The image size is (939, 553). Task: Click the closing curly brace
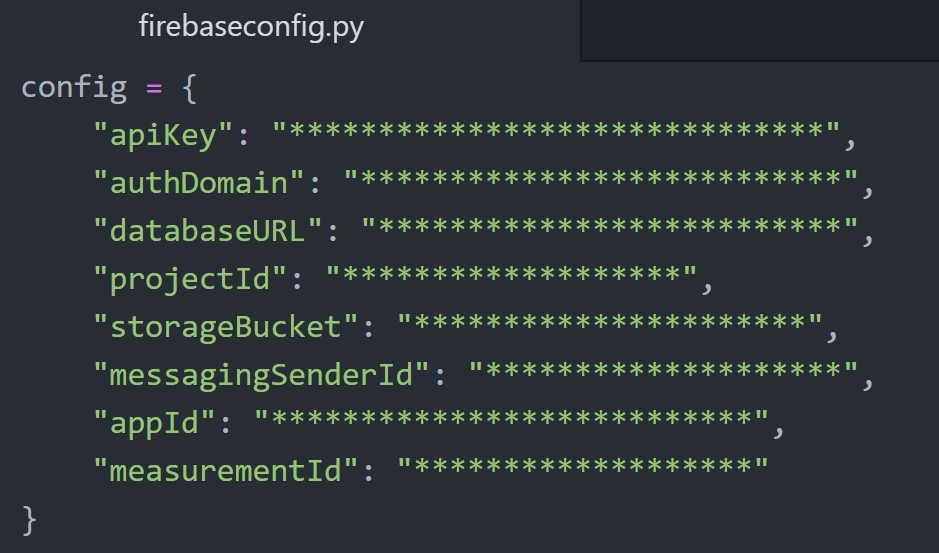(29, 519)
